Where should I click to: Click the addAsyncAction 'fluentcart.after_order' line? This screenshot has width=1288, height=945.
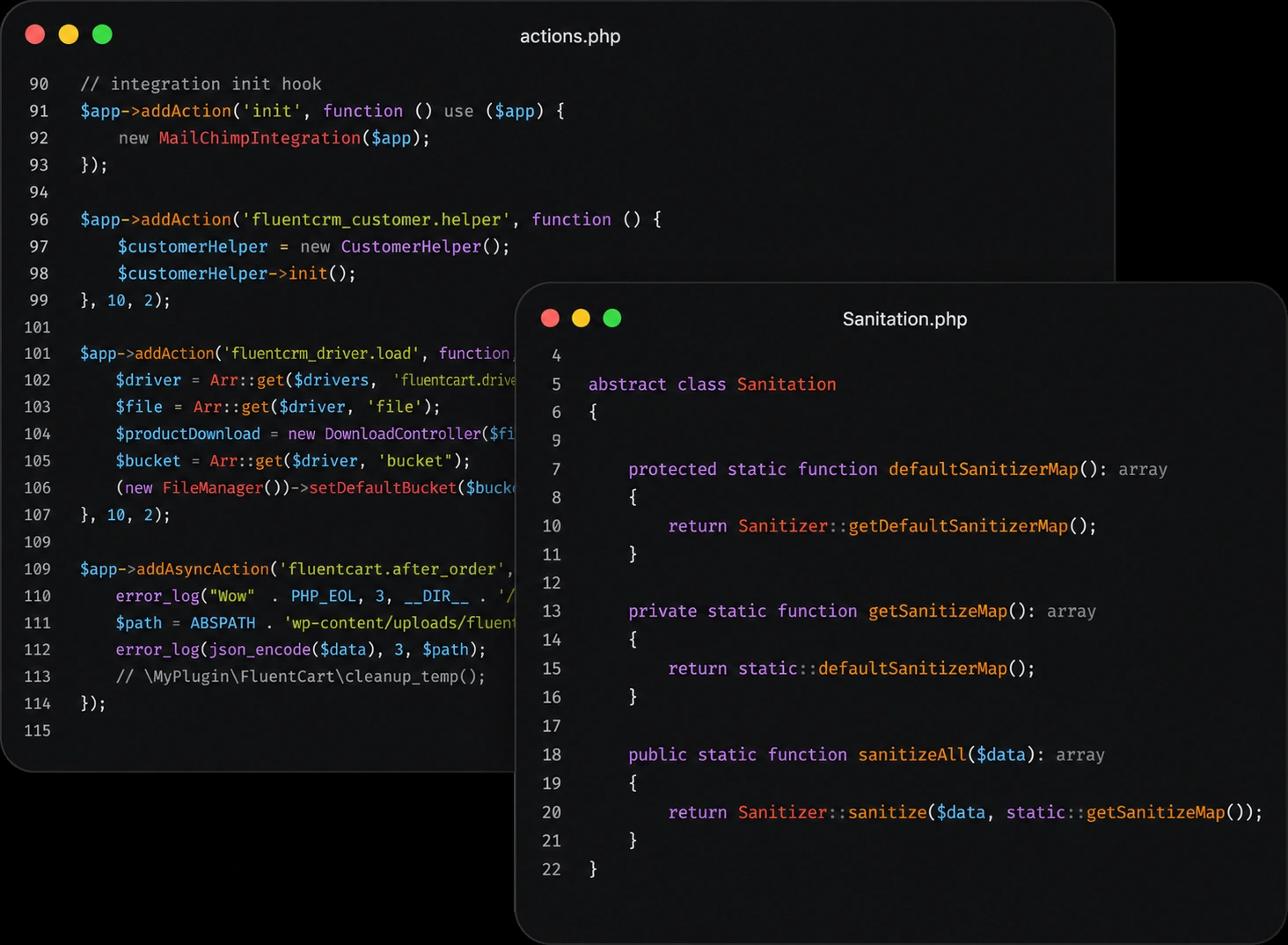pos(296,568)
